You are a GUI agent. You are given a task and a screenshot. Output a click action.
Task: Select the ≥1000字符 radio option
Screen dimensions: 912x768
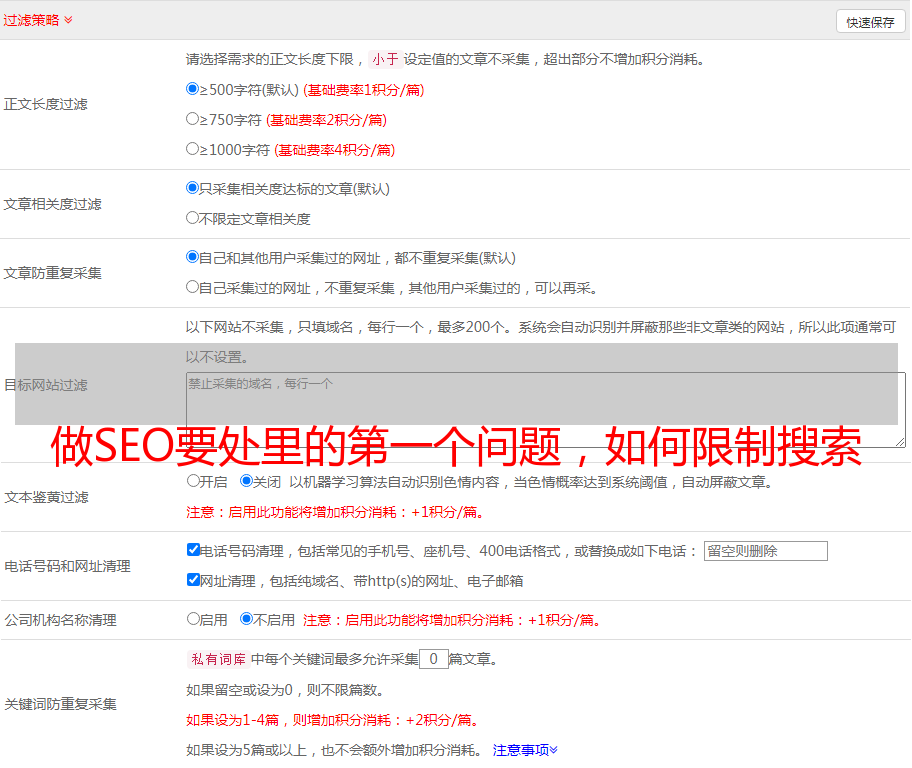coord(193,149)
